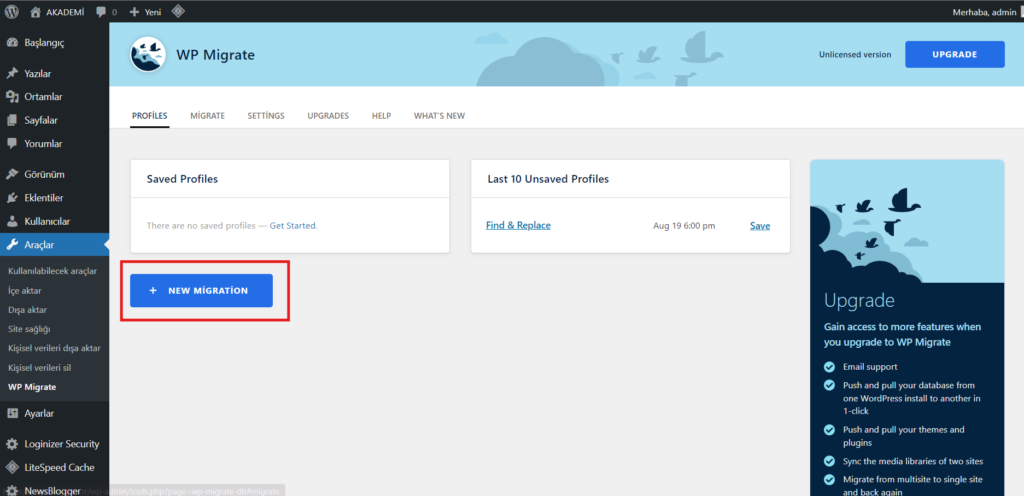Screen dimensions: 1024x496
Task: Open Kişisel verileri sil
Action: [39, 367]
